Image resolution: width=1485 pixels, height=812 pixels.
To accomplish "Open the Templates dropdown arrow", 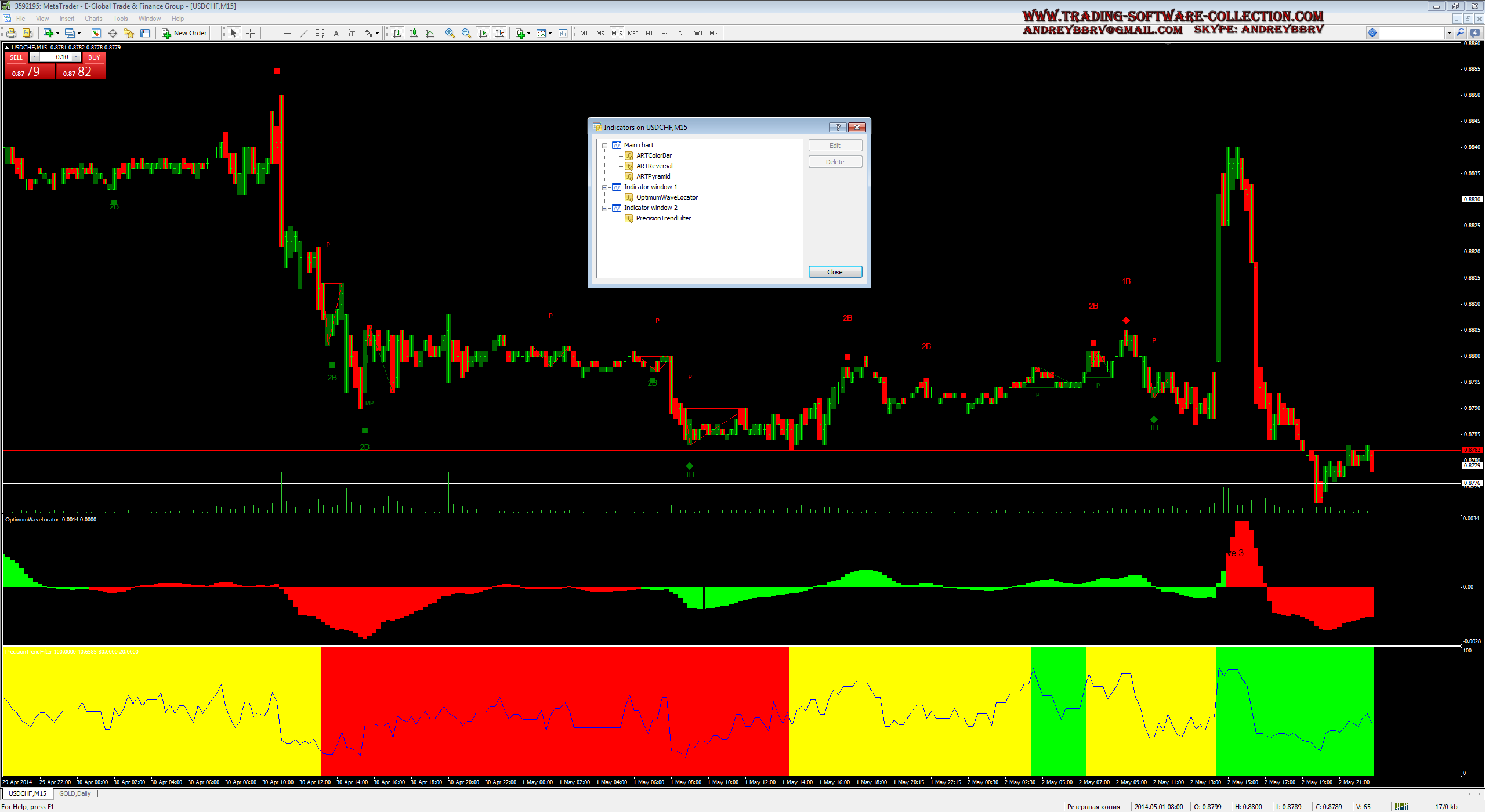I will (x=550, y=33).
